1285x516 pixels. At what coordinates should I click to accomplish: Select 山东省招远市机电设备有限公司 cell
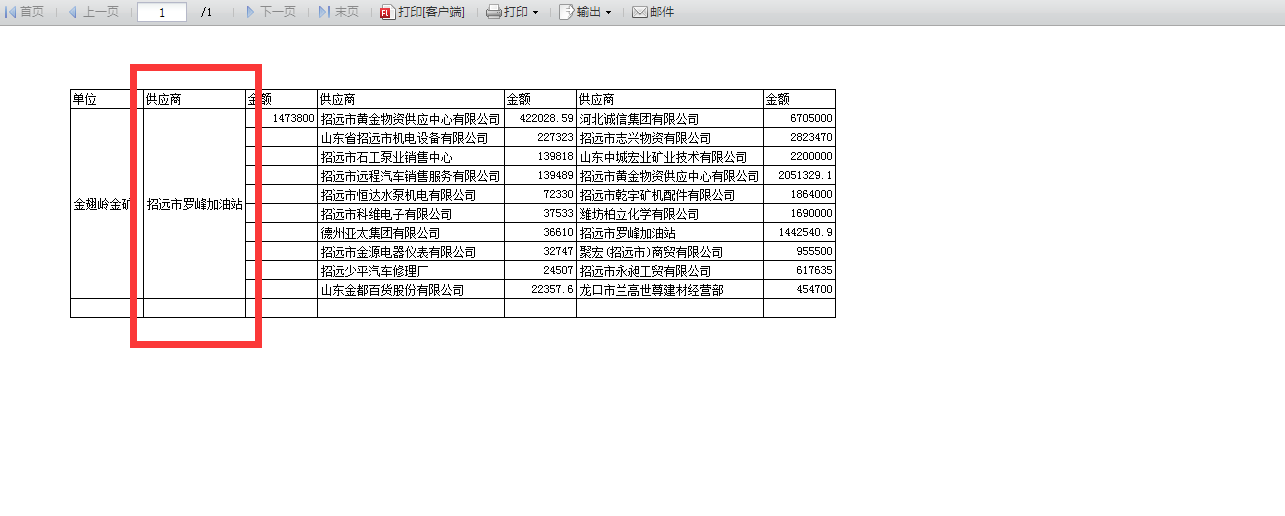click(411, 137)
